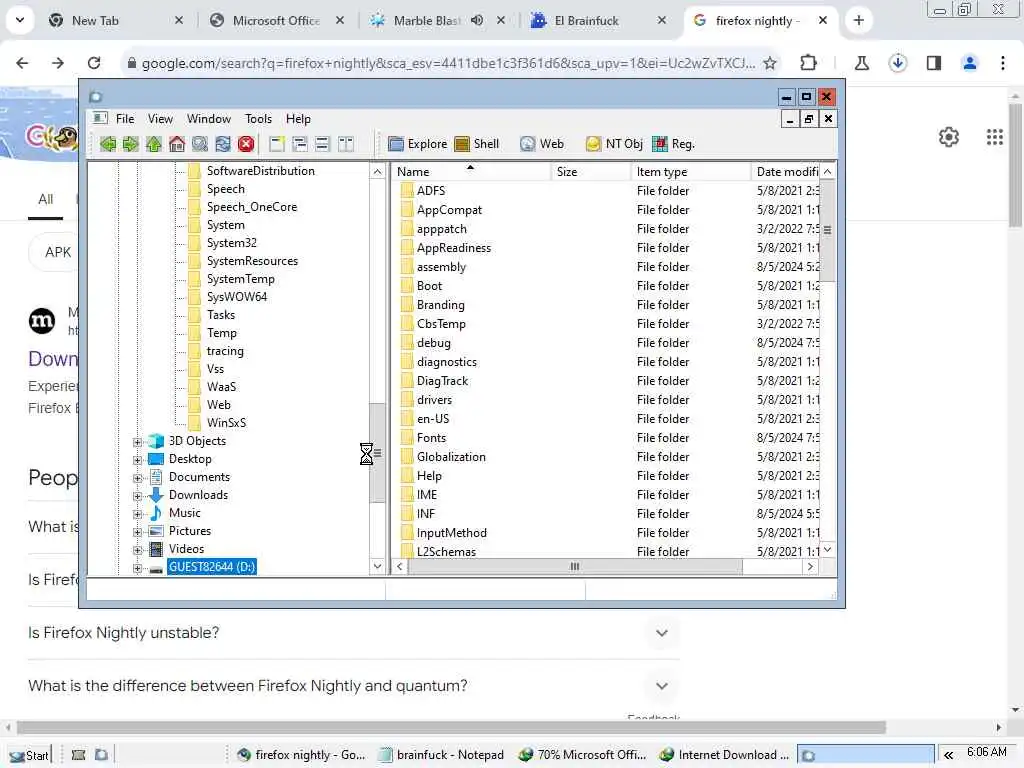Open Chrome extensions puzzle icon
Image resolution: width=1024 pixels, height=768 pixels.
(808, 63)
